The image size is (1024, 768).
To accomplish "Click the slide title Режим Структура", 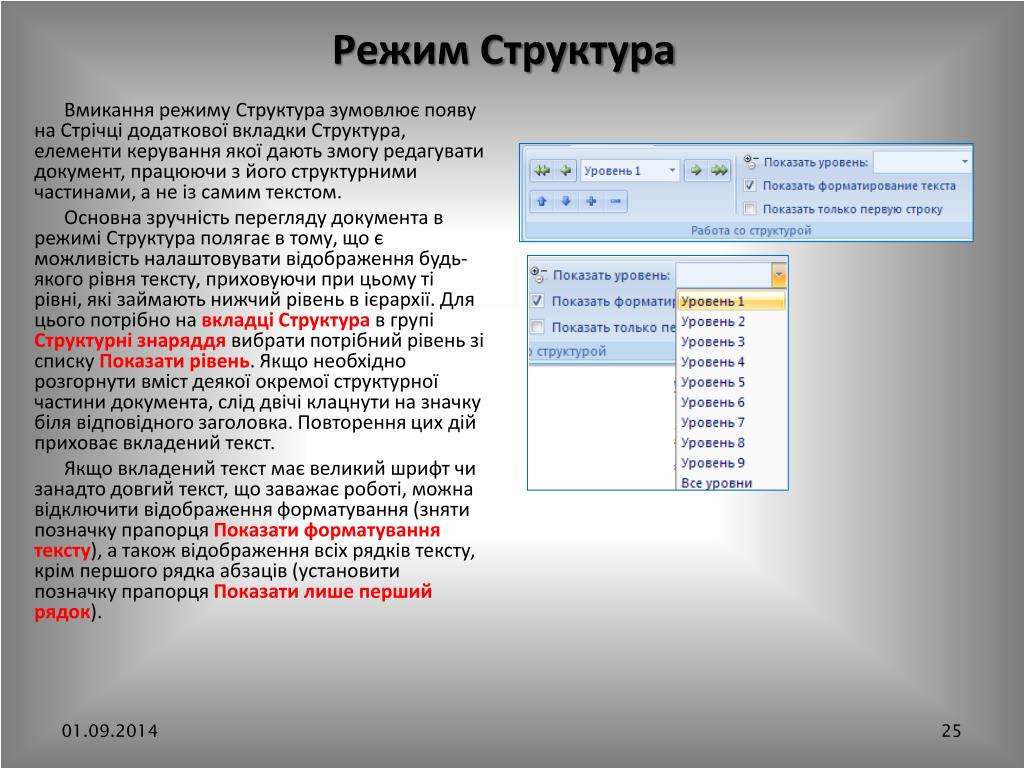I will [504, 51].
